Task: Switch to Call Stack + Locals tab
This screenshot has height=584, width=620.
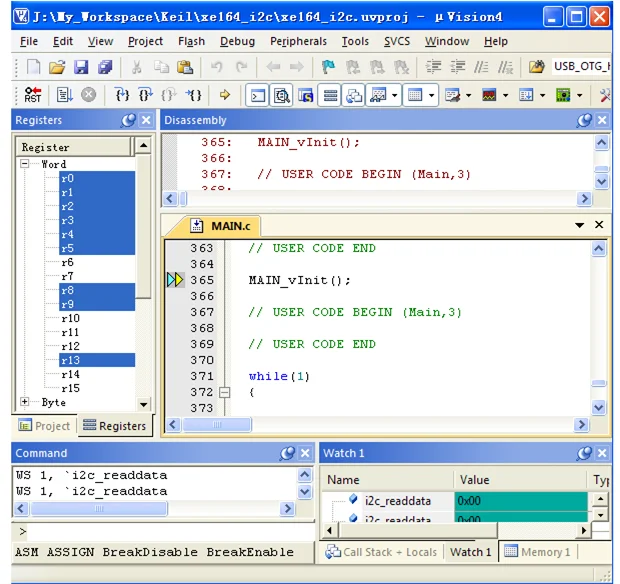Action: coord(382,552)
